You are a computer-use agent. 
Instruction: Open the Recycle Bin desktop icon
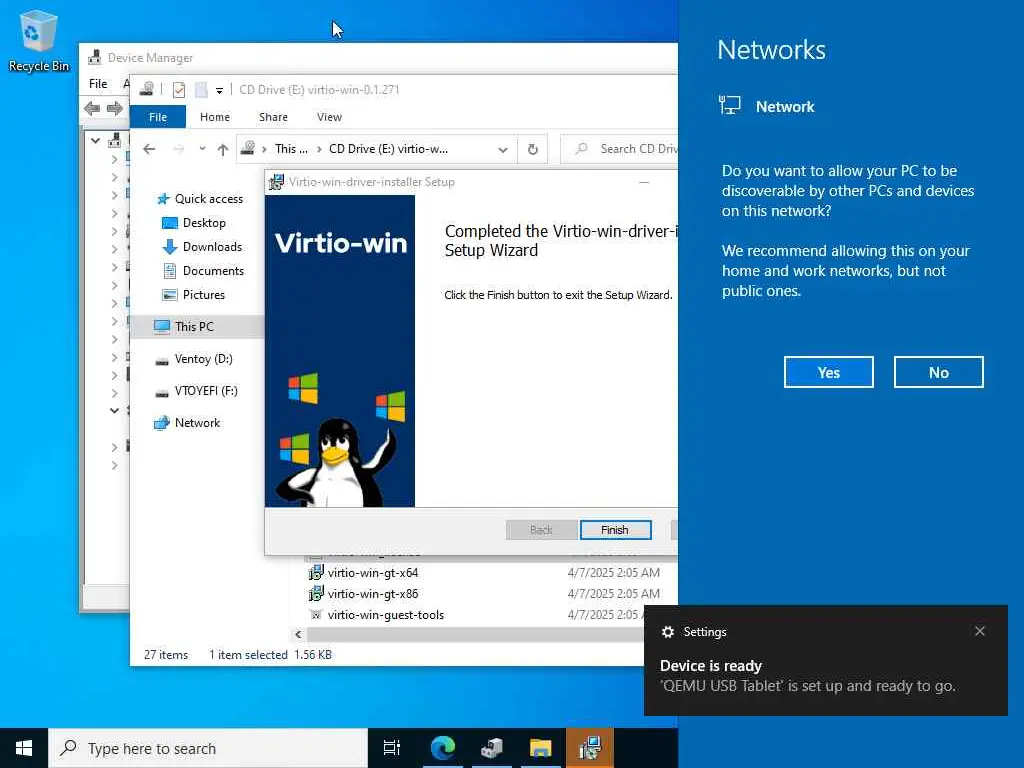click(39, 40)
